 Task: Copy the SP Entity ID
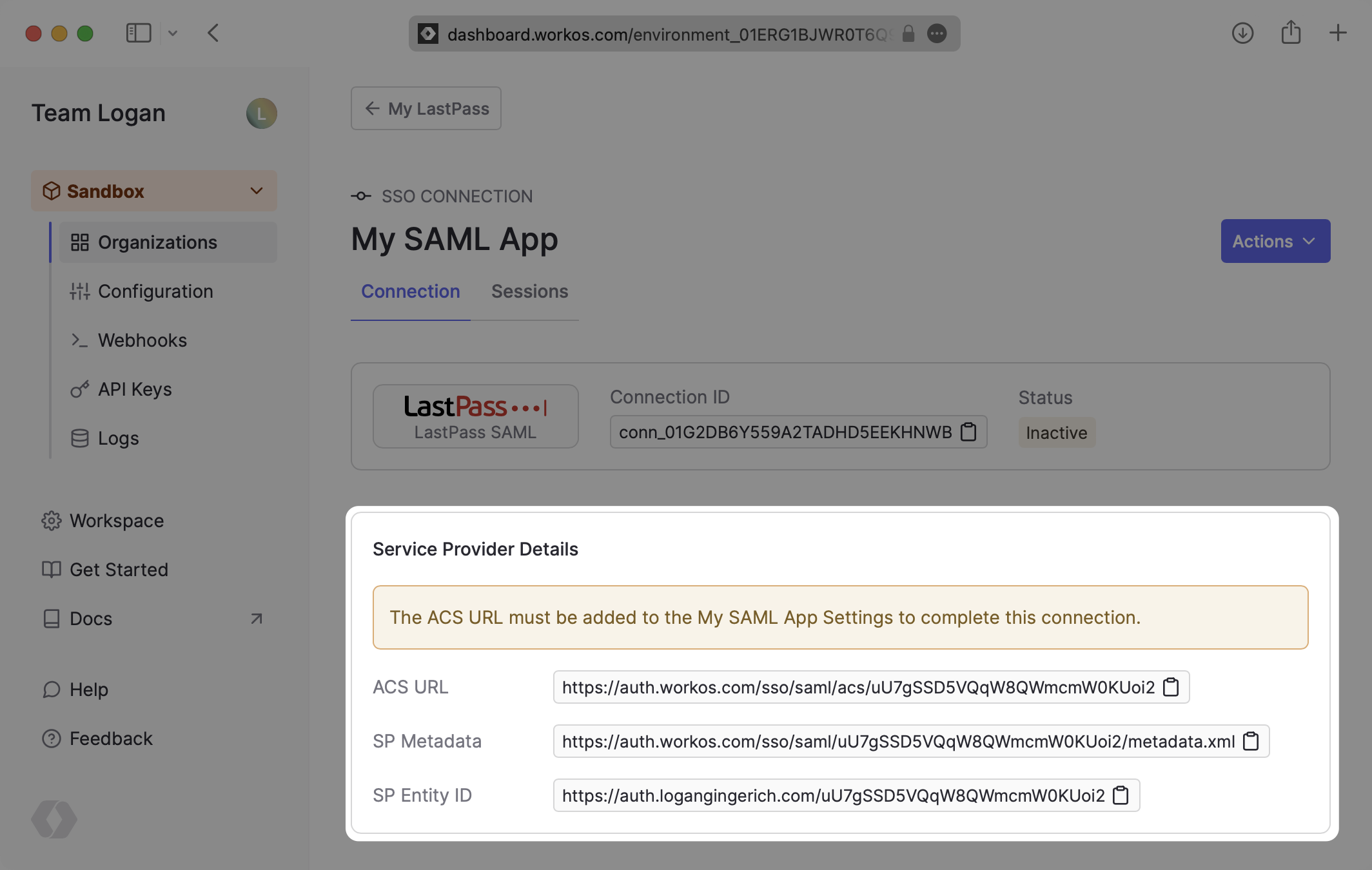click(1121, 795)
